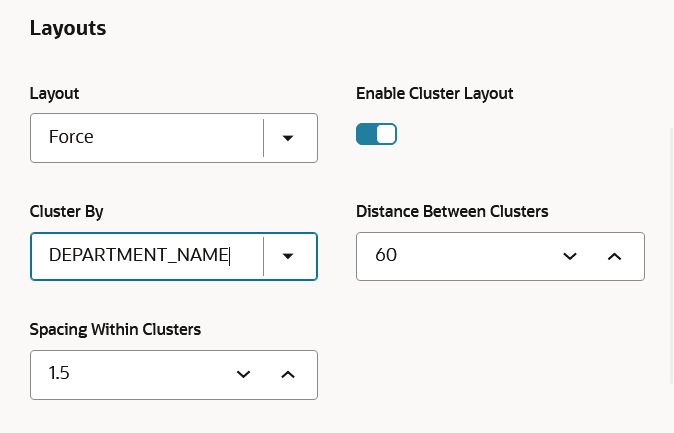Click the Spacing Within Clusters label

(115, 329)
